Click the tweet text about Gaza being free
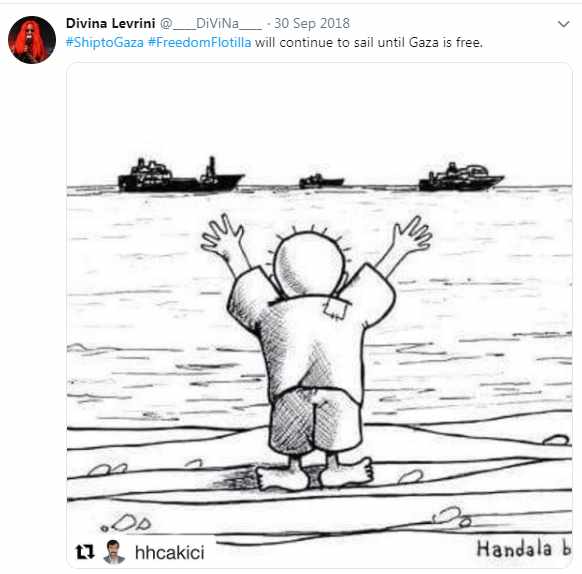 click(369, 43)
